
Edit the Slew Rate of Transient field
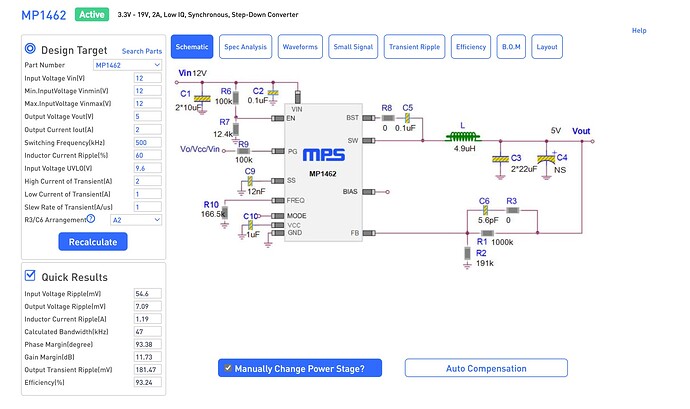click(147, 207)
